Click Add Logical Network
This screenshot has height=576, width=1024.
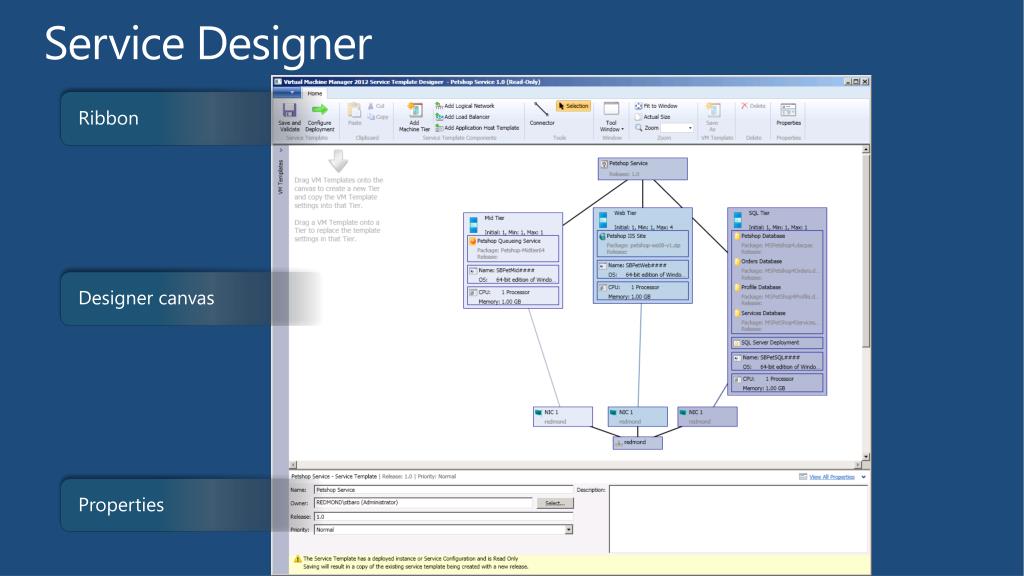tap(465, 106)
